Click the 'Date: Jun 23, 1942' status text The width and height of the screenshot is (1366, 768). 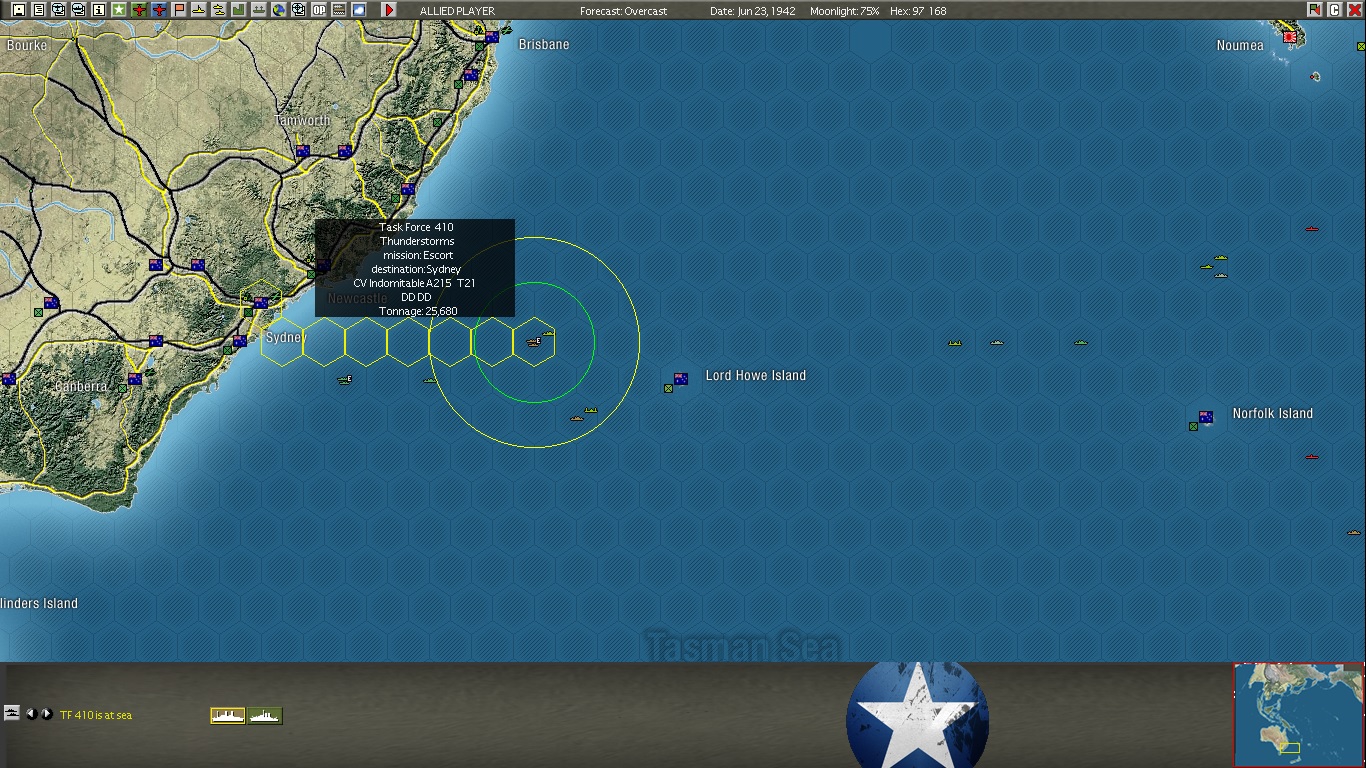point(753,11)
